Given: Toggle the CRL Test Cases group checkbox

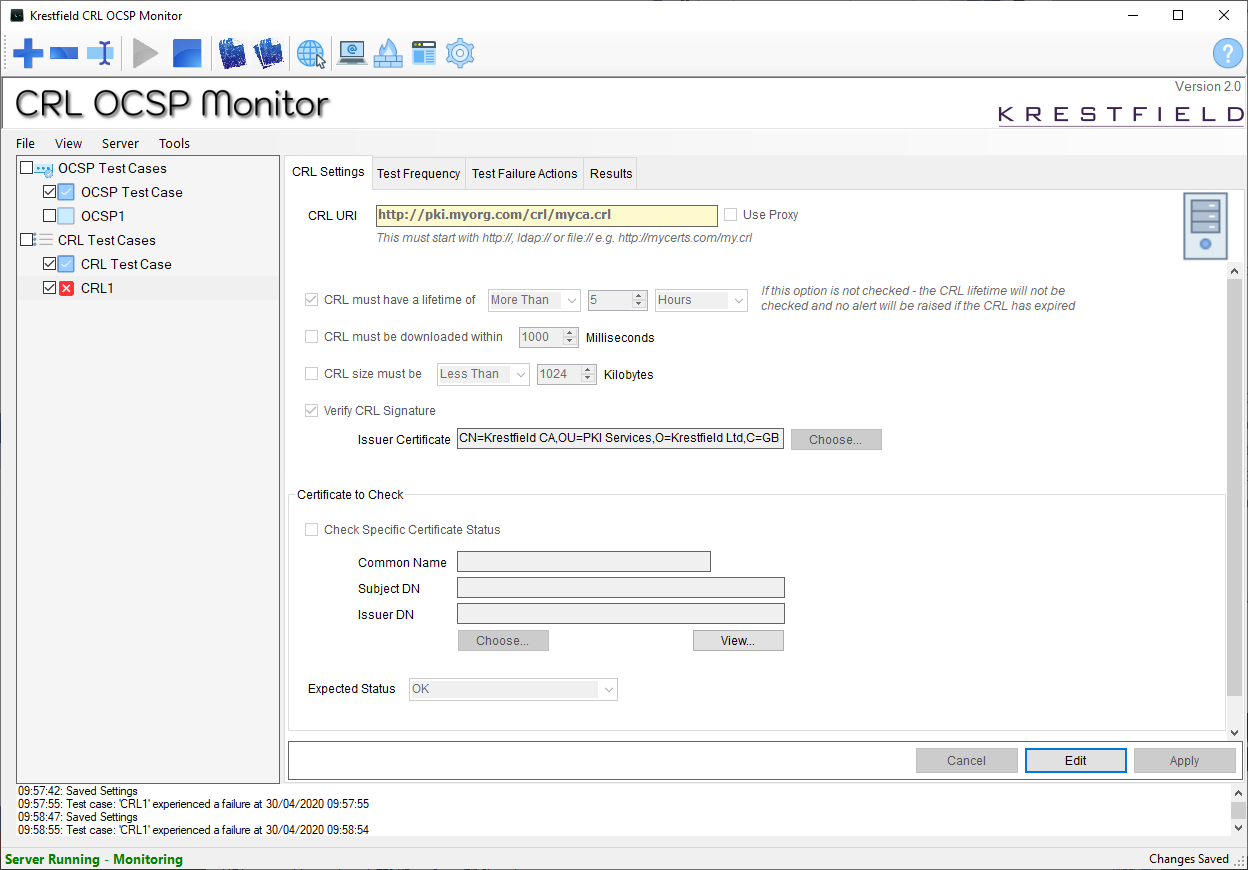Looking at the screenshot, I should [26, 240].
